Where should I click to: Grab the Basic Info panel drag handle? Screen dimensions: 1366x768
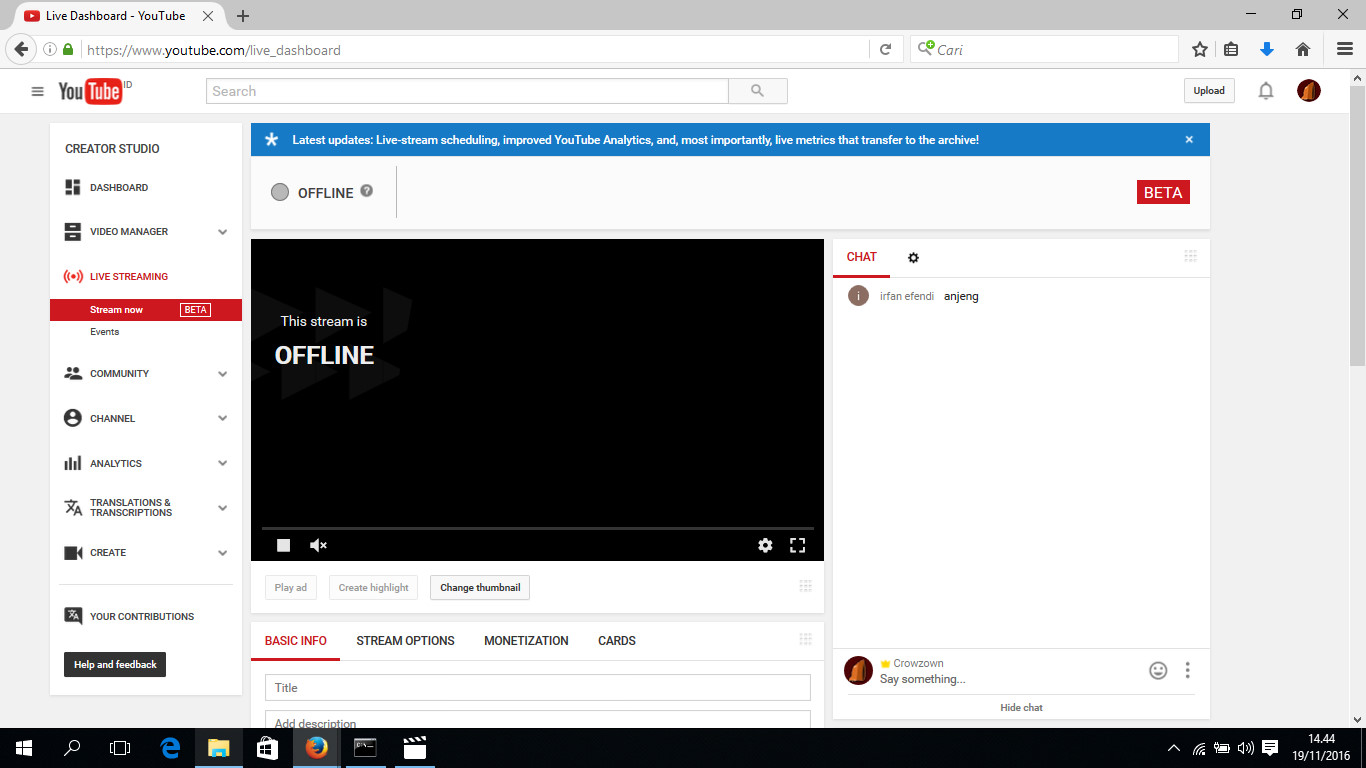[805, 639]
